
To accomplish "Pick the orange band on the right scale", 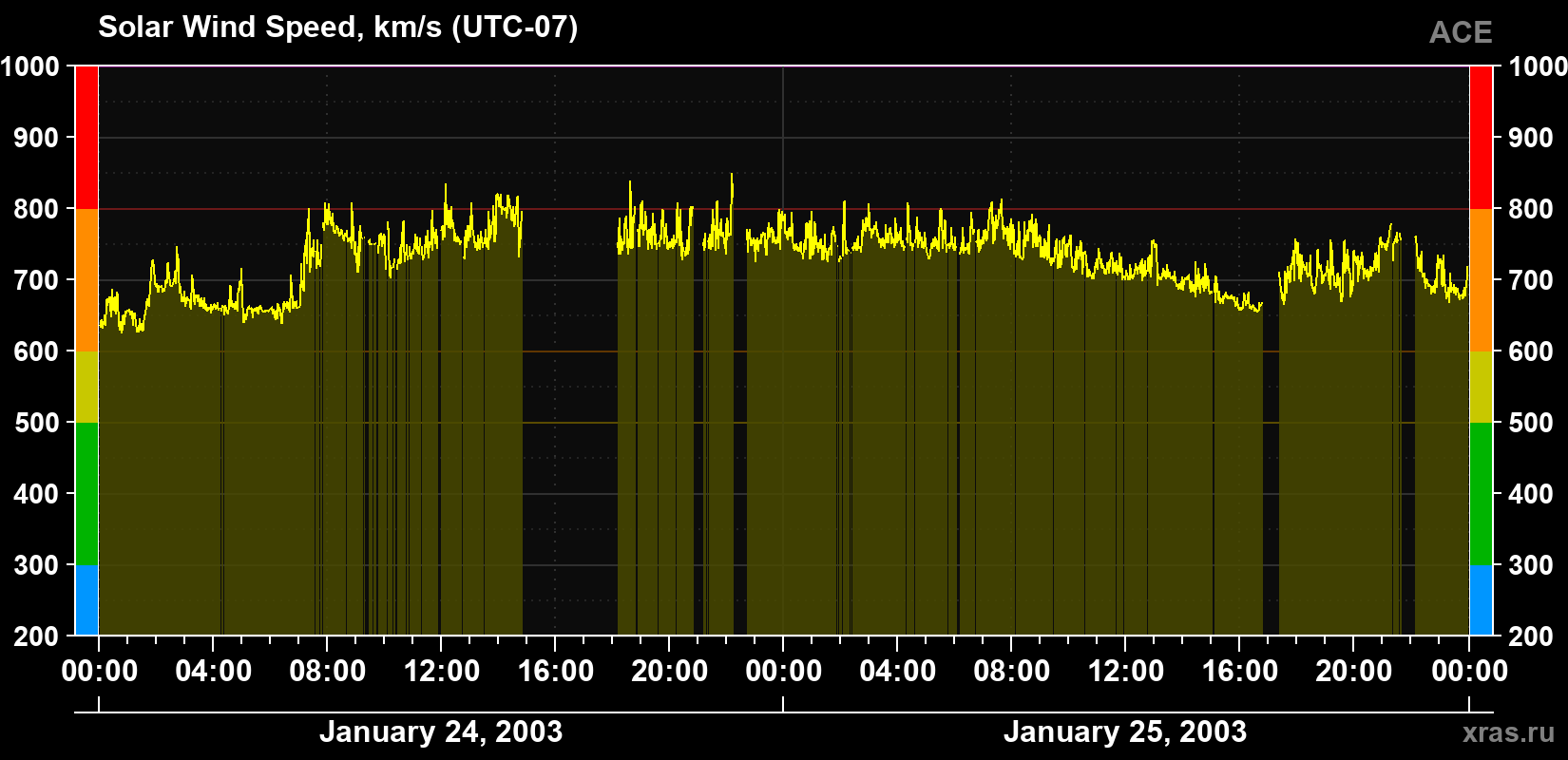I will (1481, 280).
